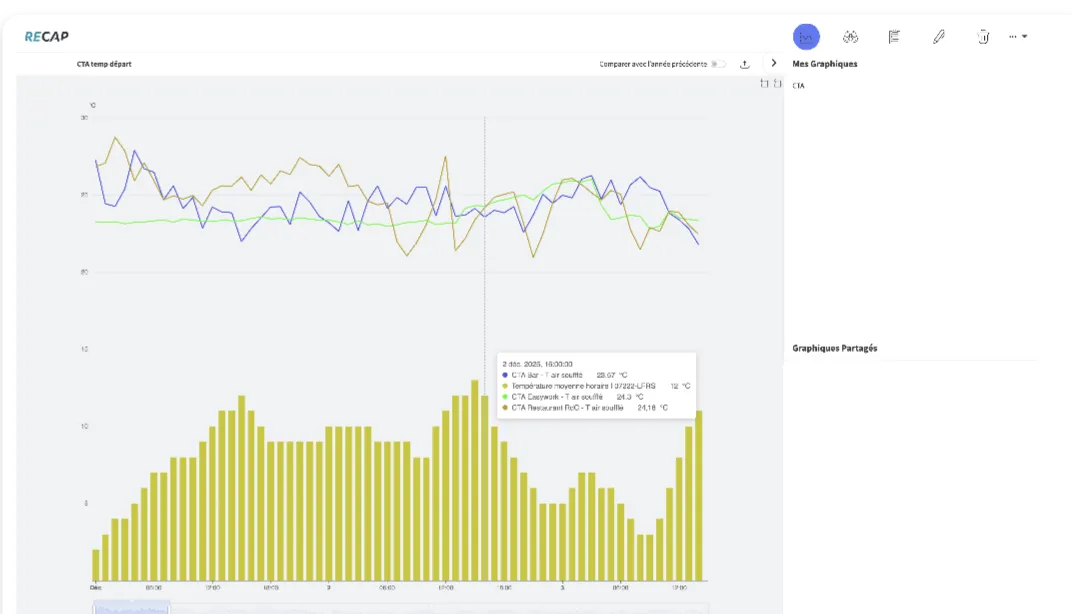Click the tallest yellow temperature bar
This screenshot has width=1072, height=614.
point(473,480)
